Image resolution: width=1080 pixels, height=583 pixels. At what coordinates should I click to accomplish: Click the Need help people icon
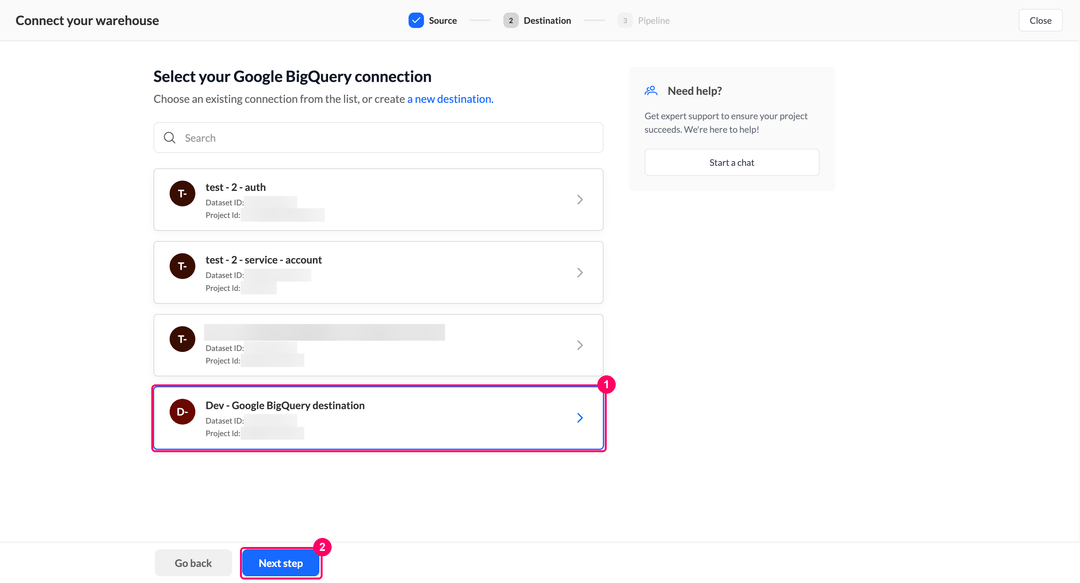651,91
